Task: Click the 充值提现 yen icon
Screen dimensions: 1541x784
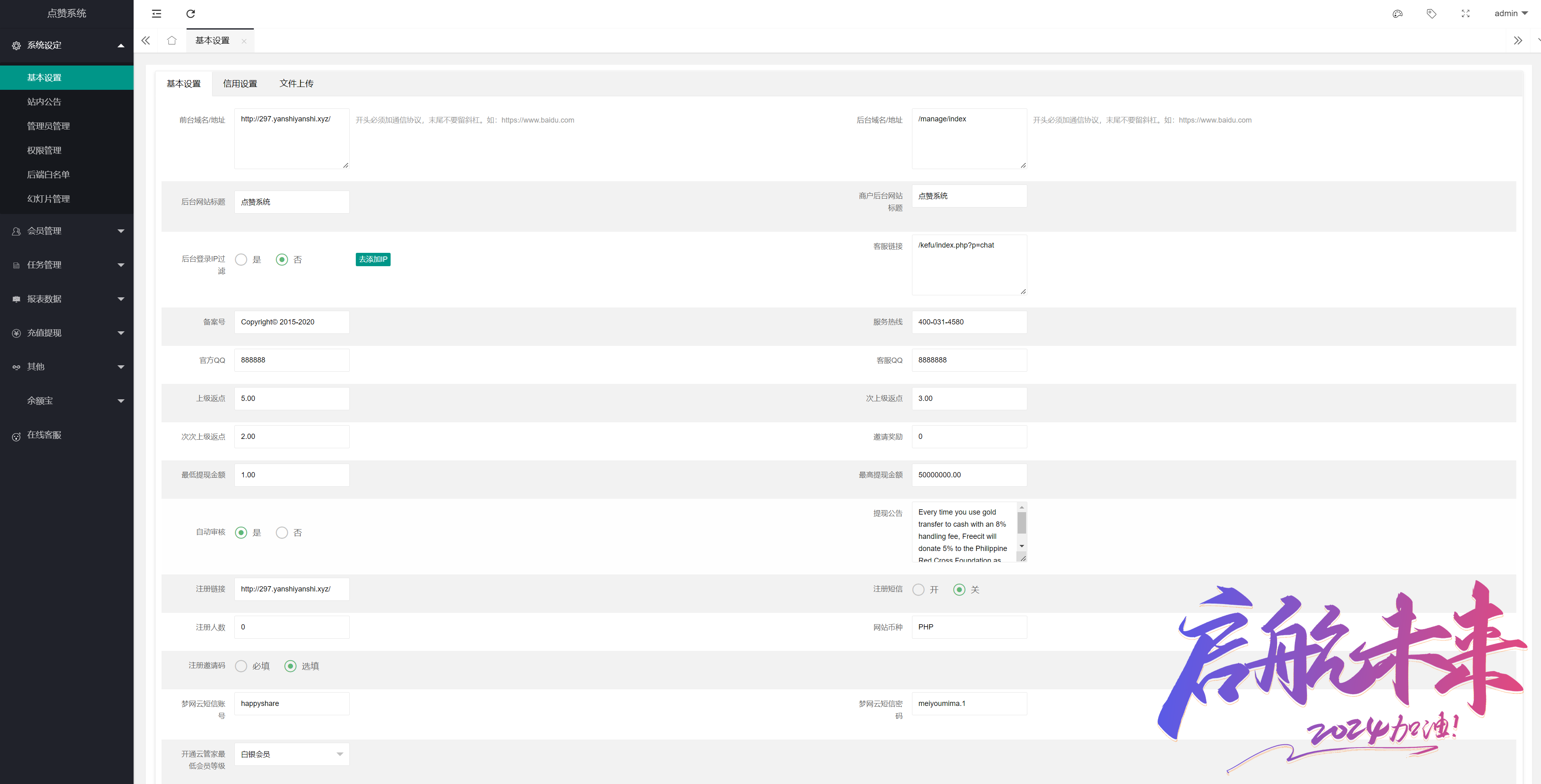Action: pos(16,333)
